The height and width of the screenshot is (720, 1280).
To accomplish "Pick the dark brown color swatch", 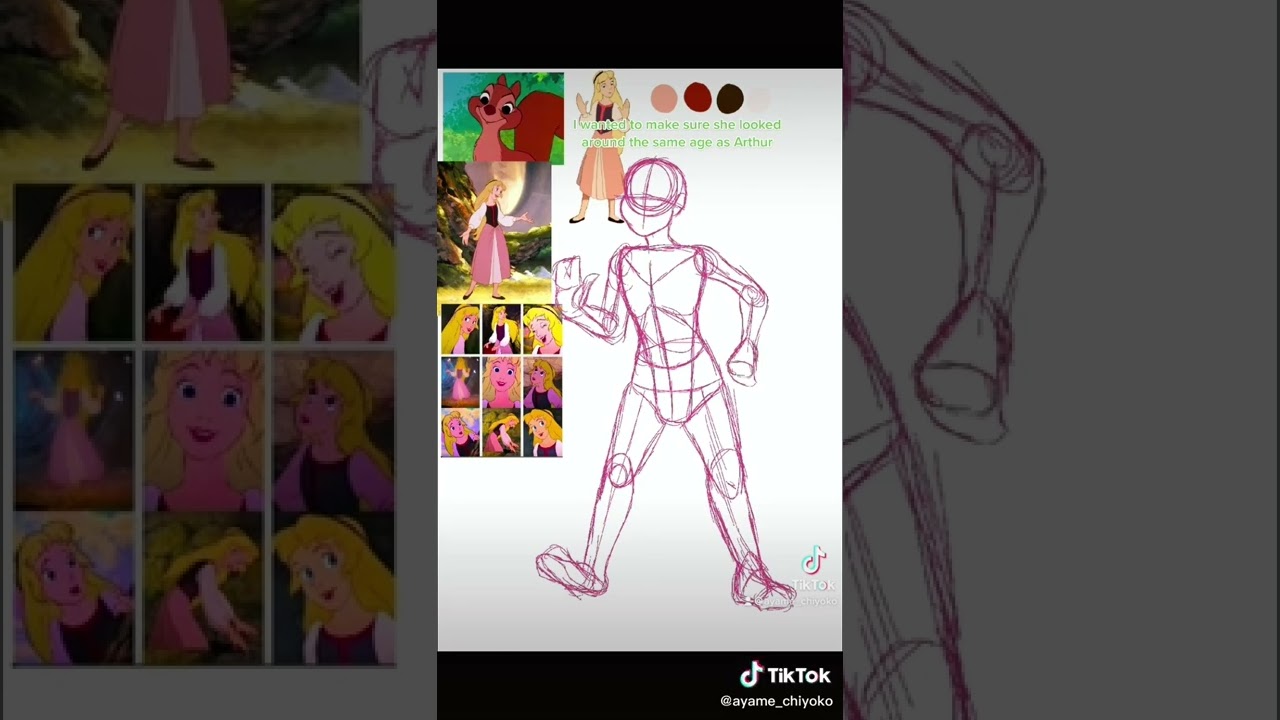I will pos(730,98).
